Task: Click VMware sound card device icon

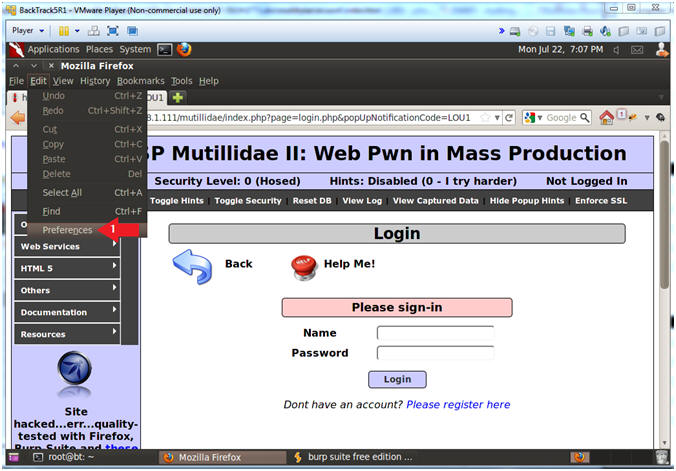Action: (605, 31)
